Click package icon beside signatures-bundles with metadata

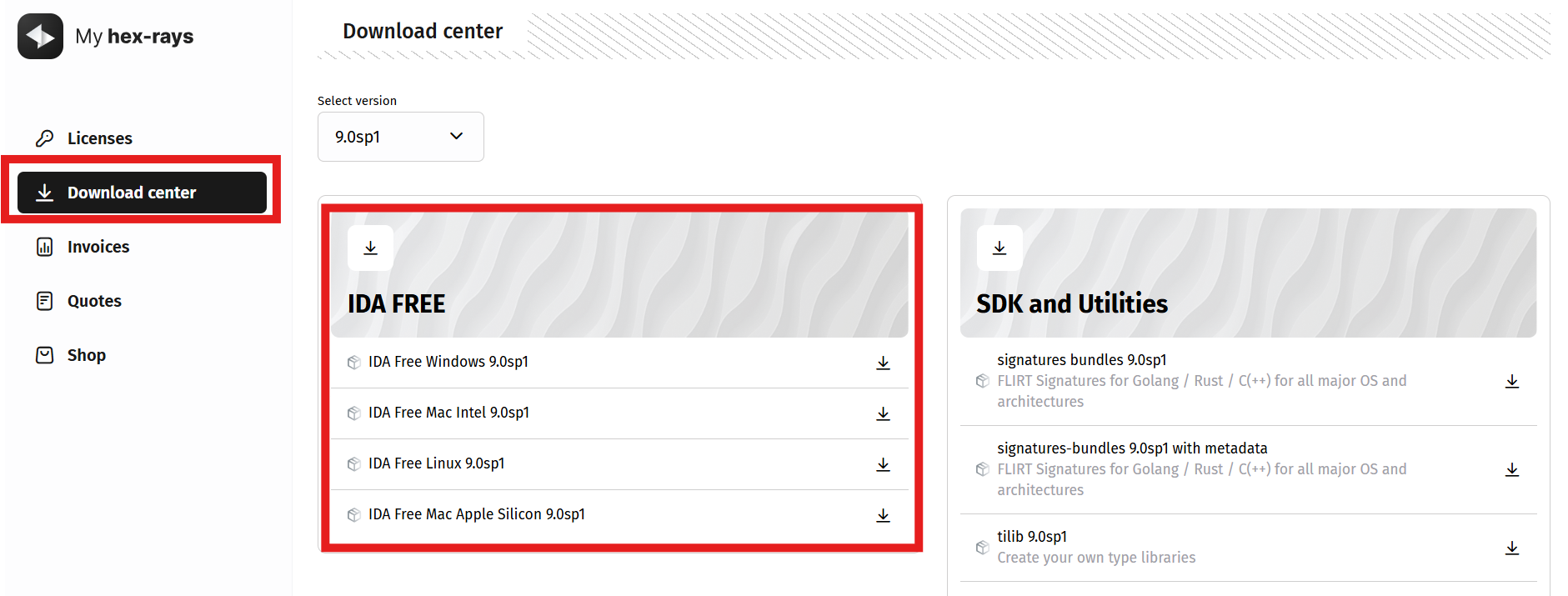click(983, 469)
